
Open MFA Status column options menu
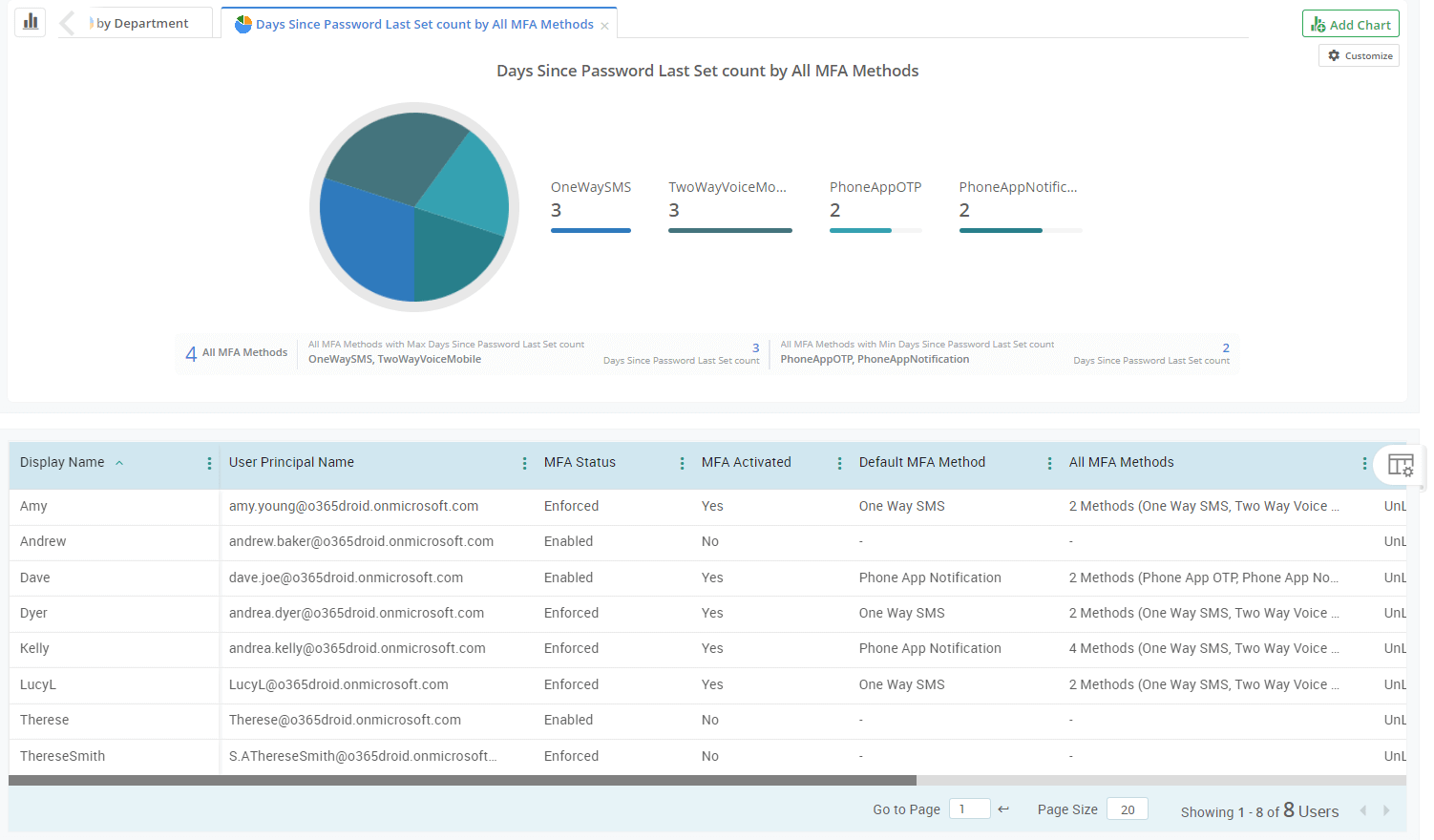682,463
